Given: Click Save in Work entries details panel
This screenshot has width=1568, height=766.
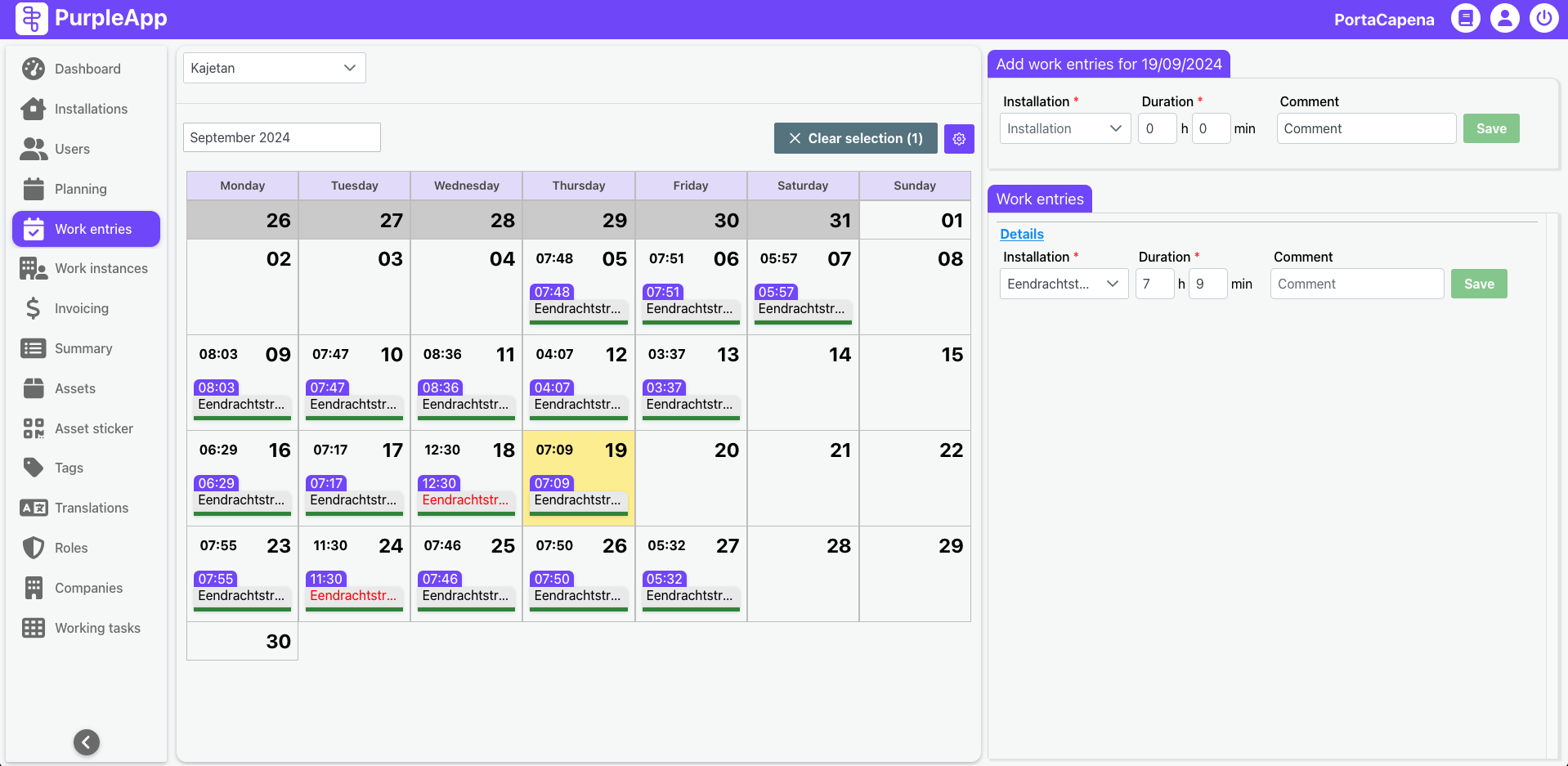Looking at the screenshot, I should tap(1479, 284).
